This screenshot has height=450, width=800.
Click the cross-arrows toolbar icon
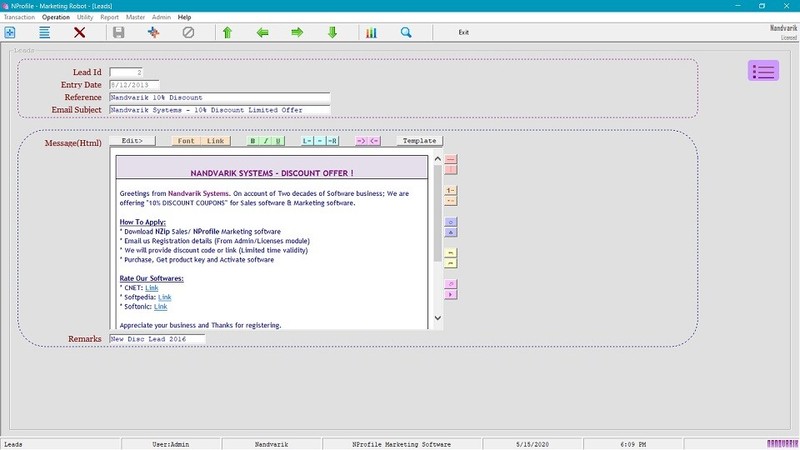pos(153,33)
